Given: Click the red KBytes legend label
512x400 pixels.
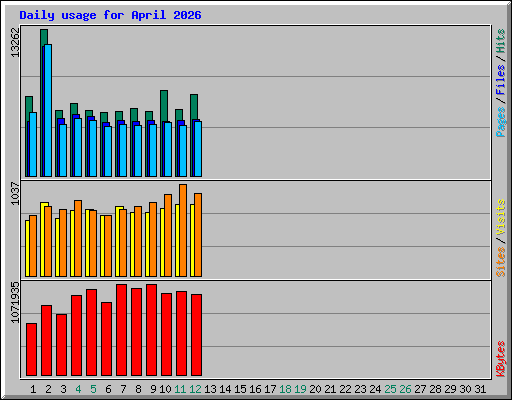Looking at the screenshot, I should click(500, 359).
